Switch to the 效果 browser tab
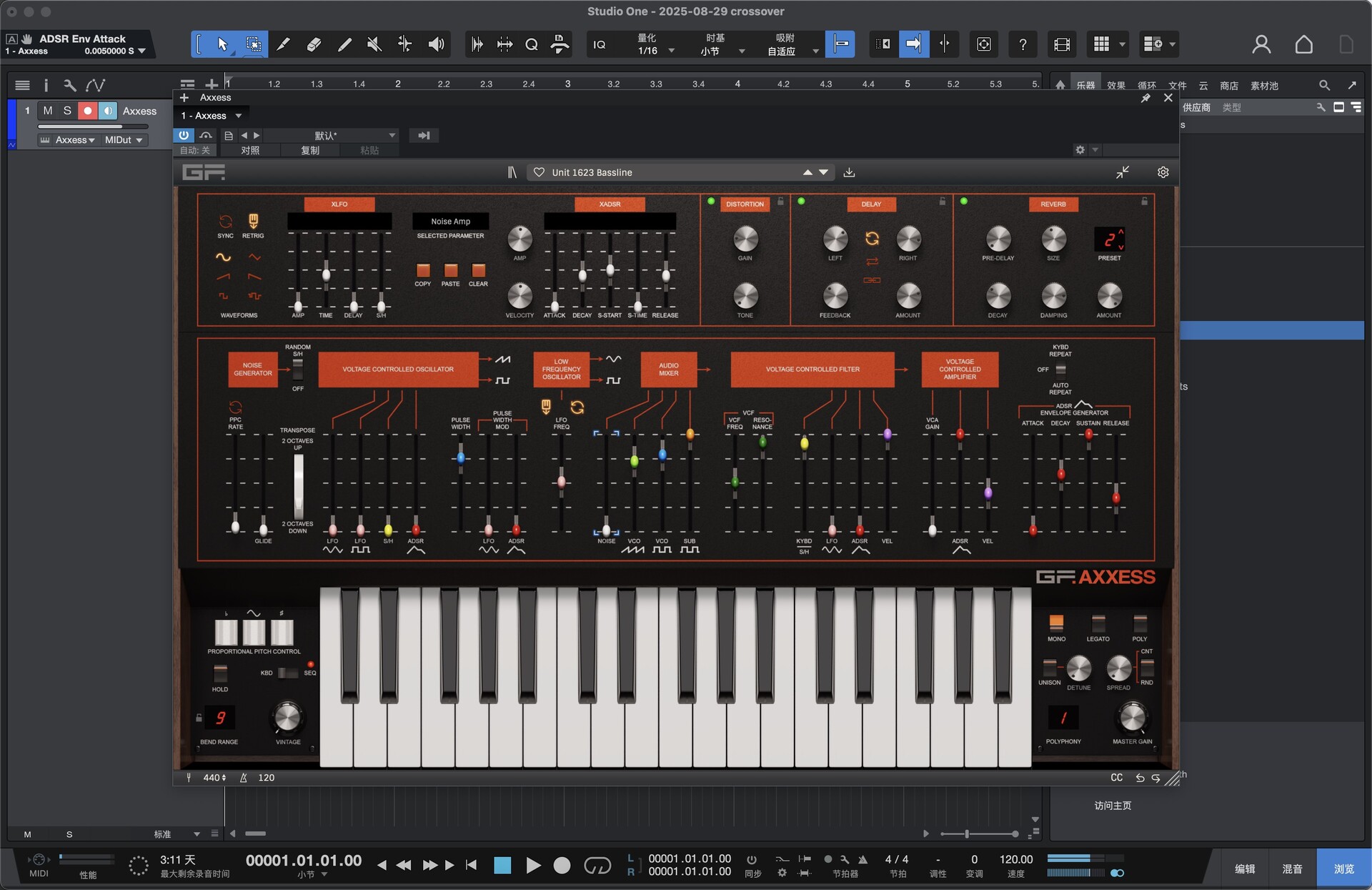 tap(1115, 86)
